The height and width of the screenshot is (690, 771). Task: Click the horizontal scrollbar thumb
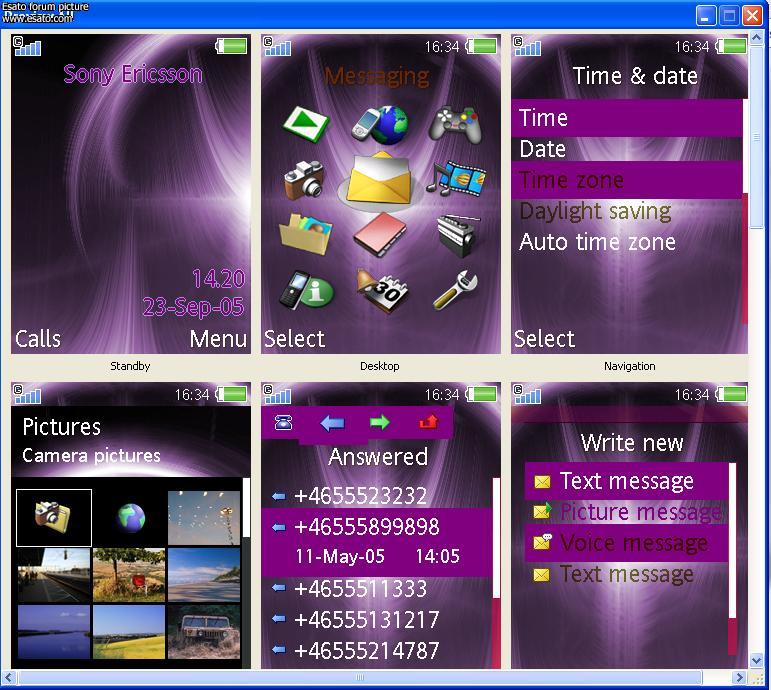[360, 677]
